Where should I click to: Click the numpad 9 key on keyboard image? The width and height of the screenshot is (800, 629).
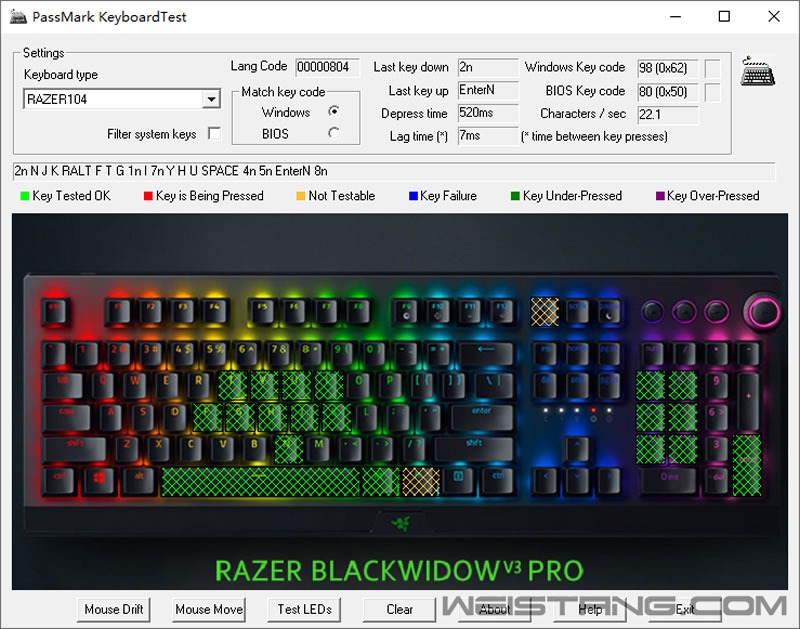click(716, 384)
